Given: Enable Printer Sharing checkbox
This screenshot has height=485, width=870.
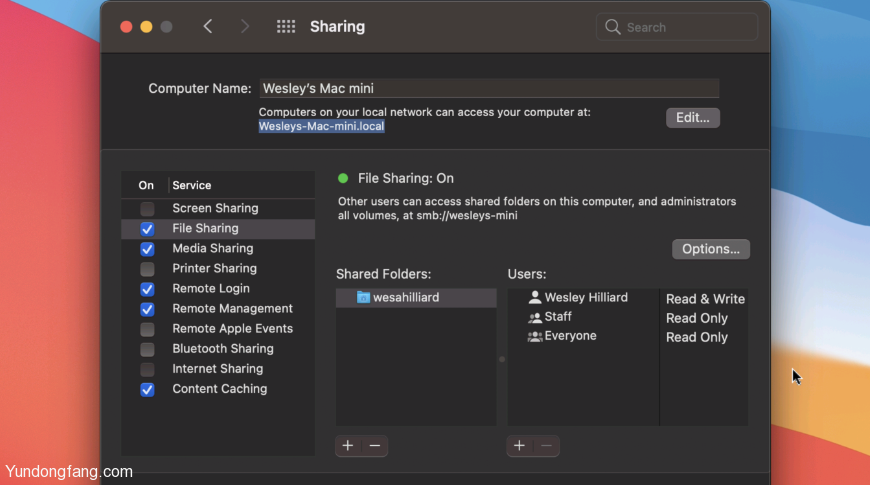Looking at the screenshot, I should (147, 269).
